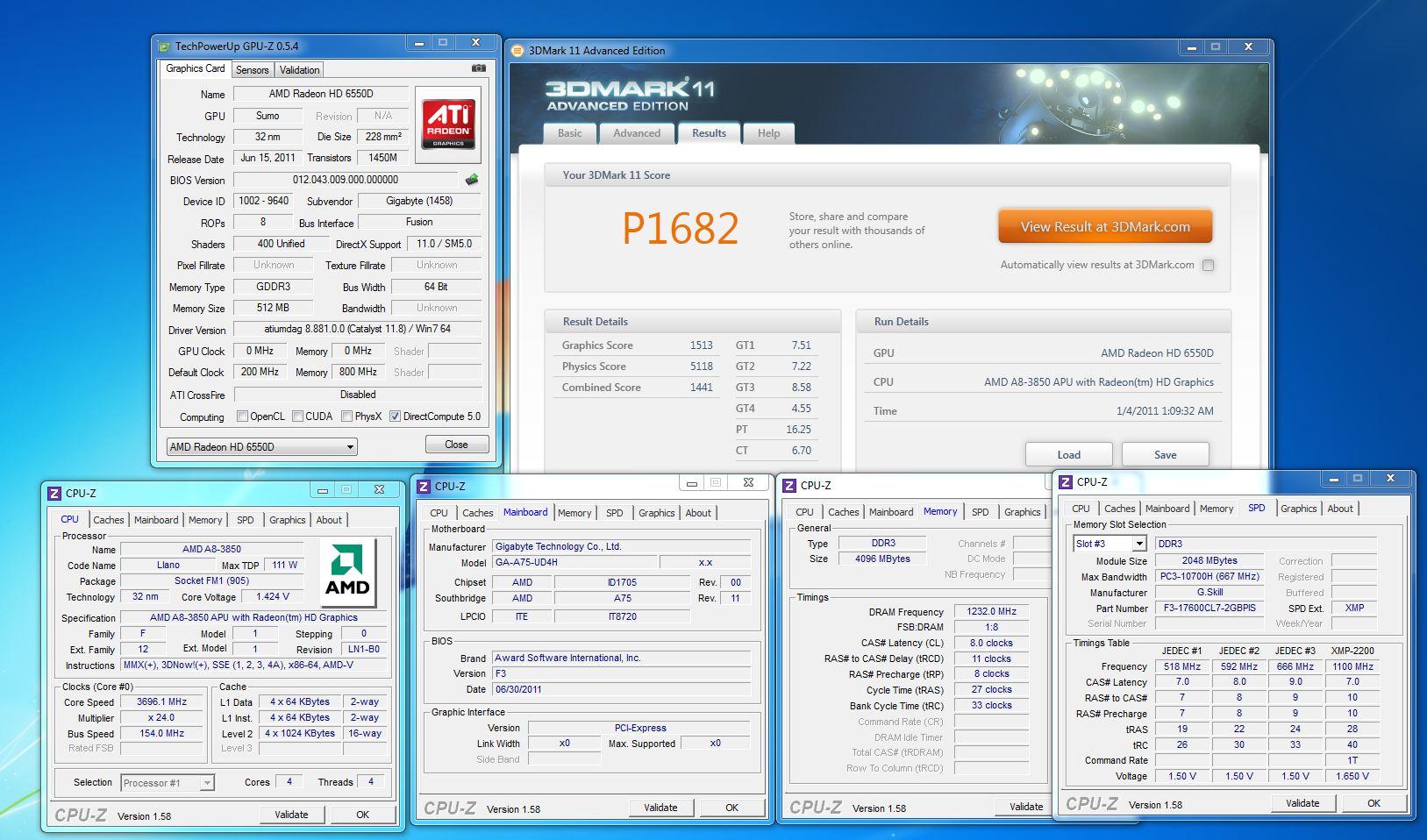Click the Run Details Time value
This screenshot has height=840, width=1427.
click(x=1165, y=411)
